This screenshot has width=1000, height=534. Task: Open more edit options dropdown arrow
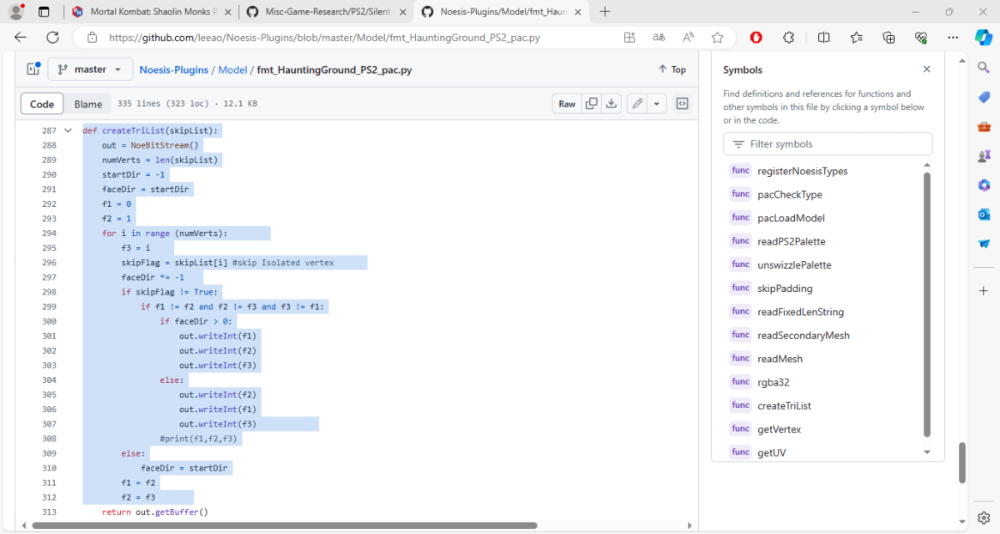click(x=656, y=104)
